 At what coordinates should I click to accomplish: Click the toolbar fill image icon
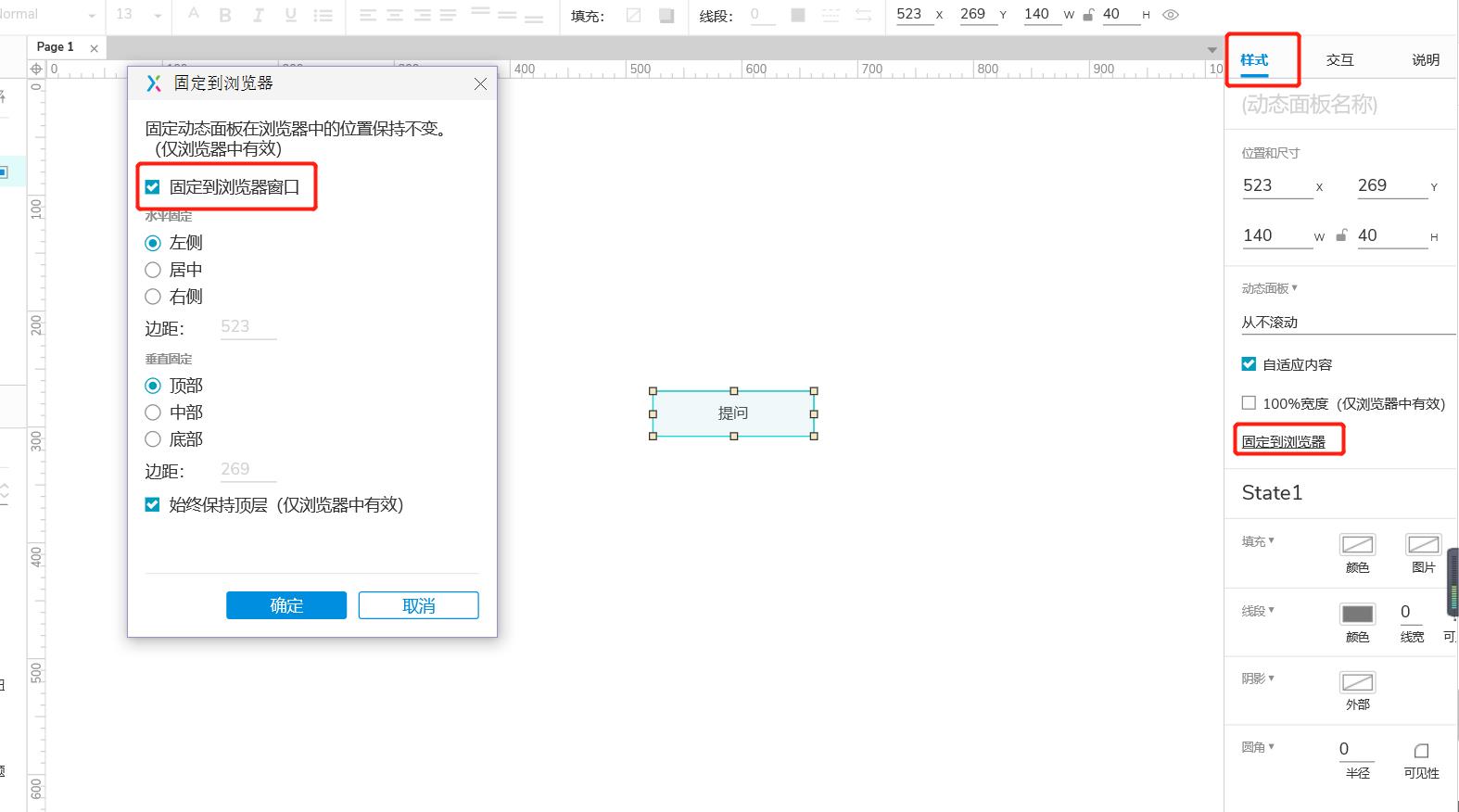click(666, 15)
